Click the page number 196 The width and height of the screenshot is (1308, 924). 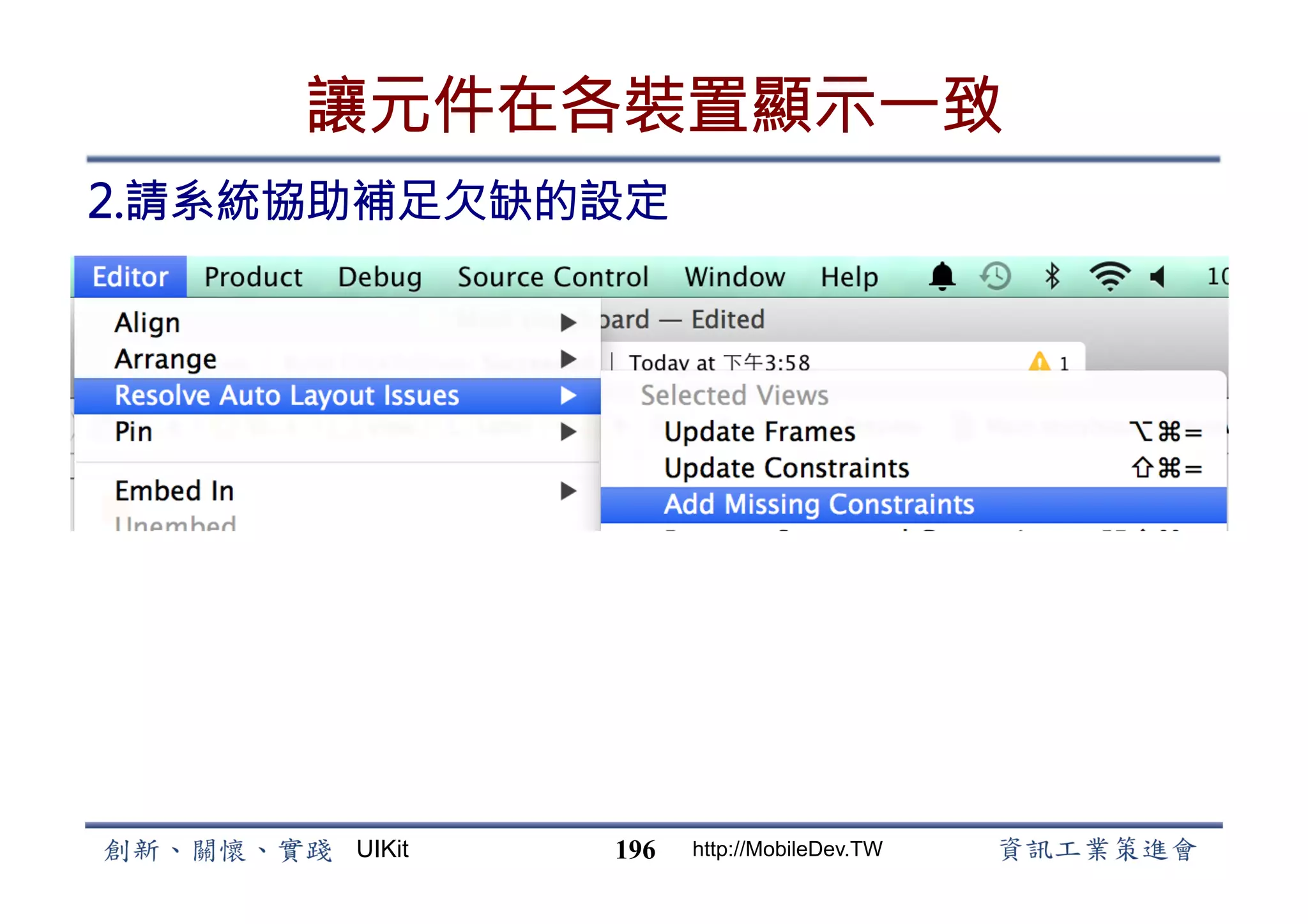(635, 850)
